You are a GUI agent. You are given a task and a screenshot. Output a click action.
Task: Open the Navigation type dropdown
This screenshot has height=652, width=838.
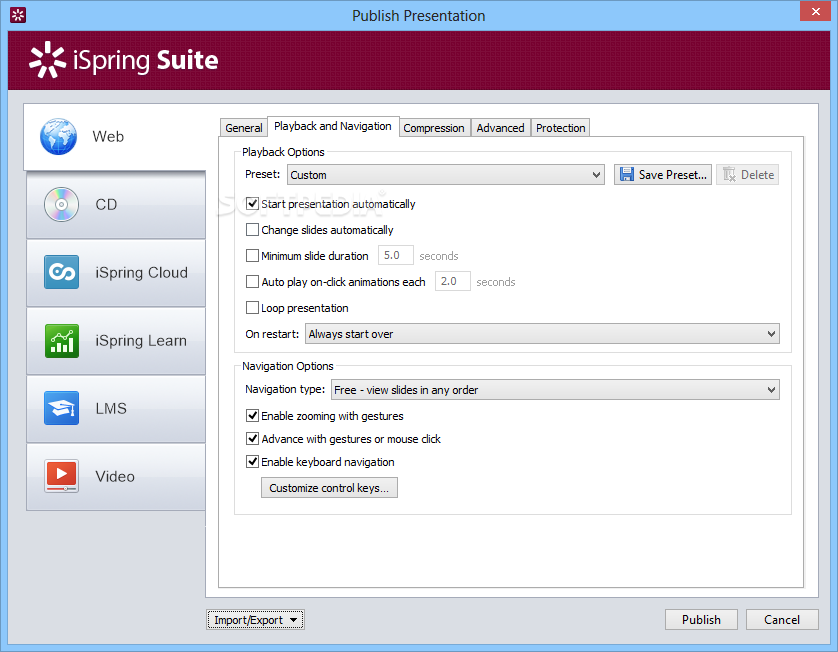[555, 390]
